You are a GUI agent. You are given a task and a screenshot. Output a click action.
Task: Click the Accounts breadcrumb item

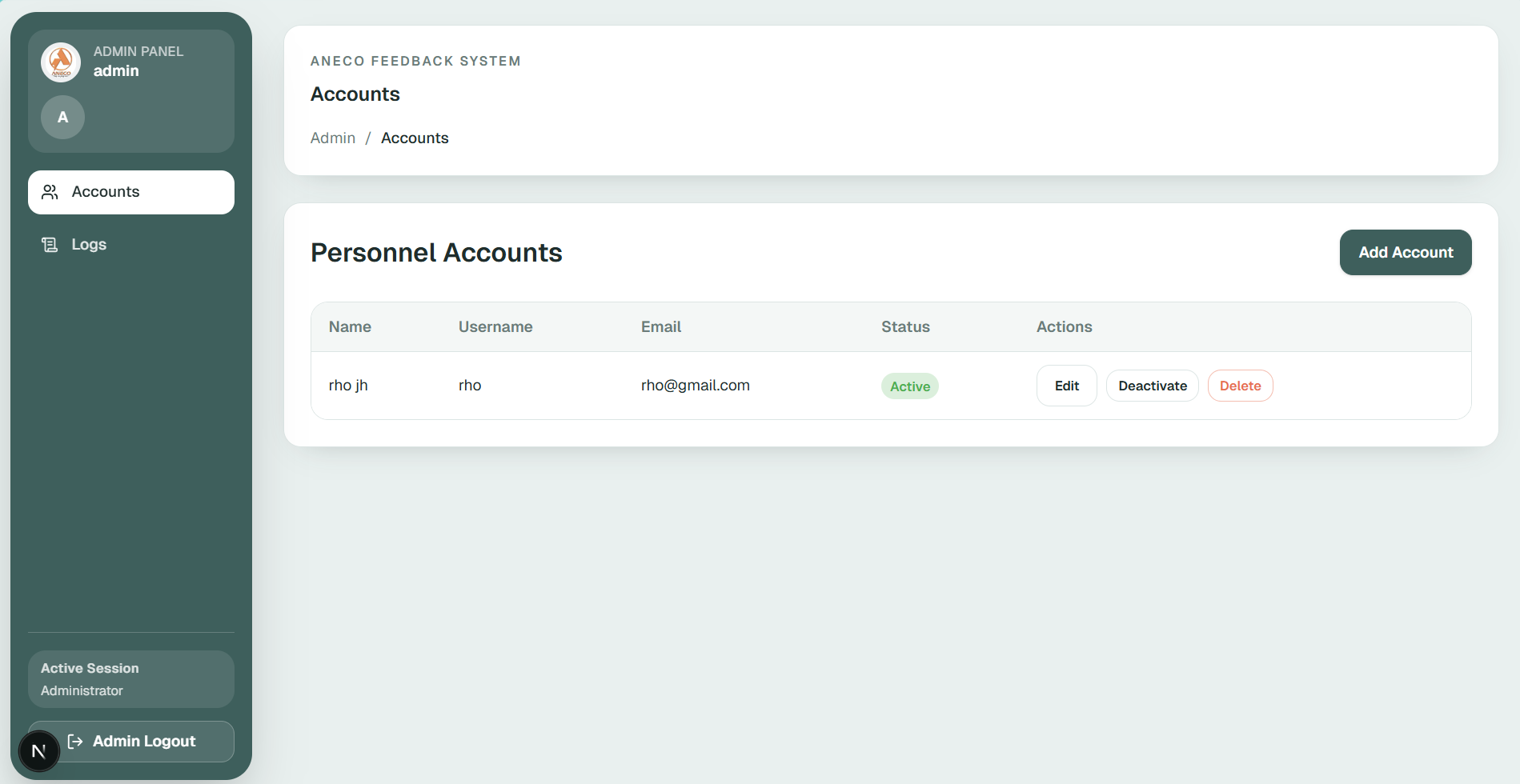(x=415, y=138)
